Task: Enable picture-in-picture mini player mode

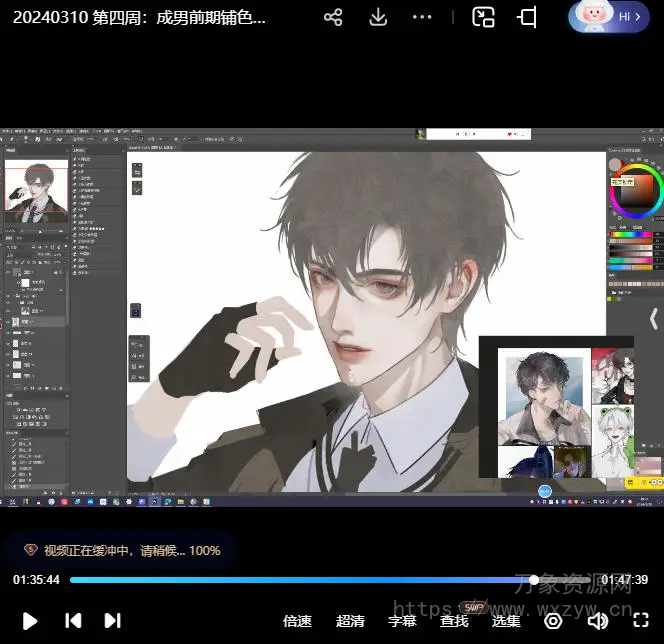Action: (x=484, y=17)
